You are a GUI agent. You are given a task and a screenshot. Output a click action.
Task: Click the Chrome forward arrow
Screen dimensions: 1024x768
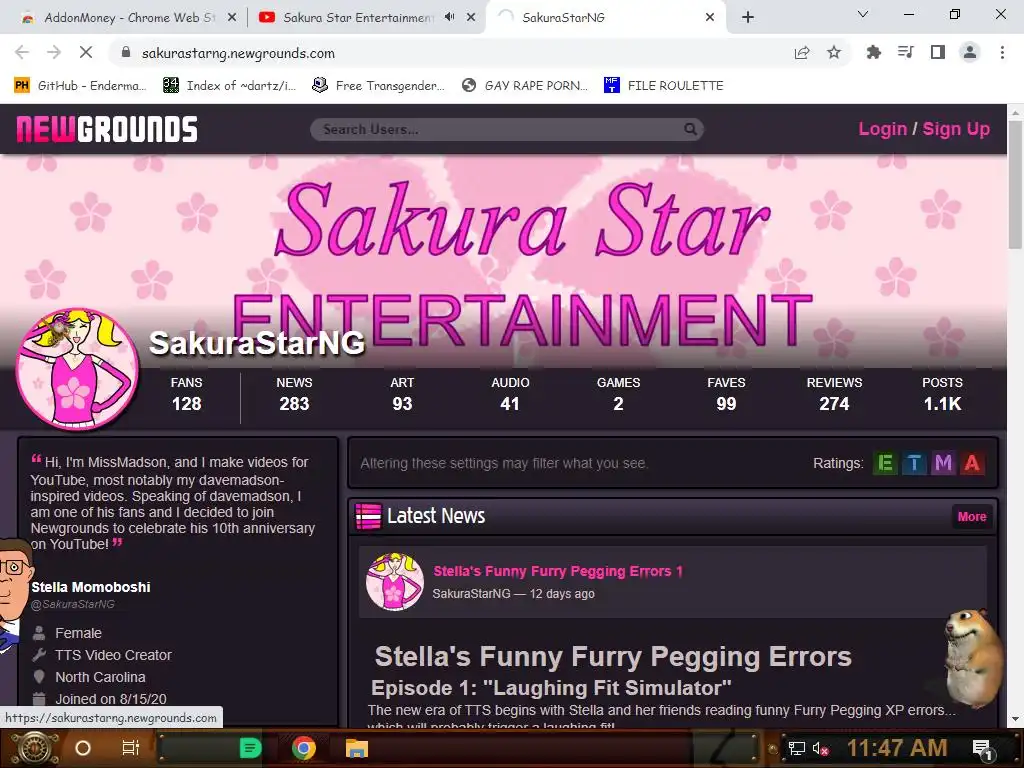[x=54, y=53]
